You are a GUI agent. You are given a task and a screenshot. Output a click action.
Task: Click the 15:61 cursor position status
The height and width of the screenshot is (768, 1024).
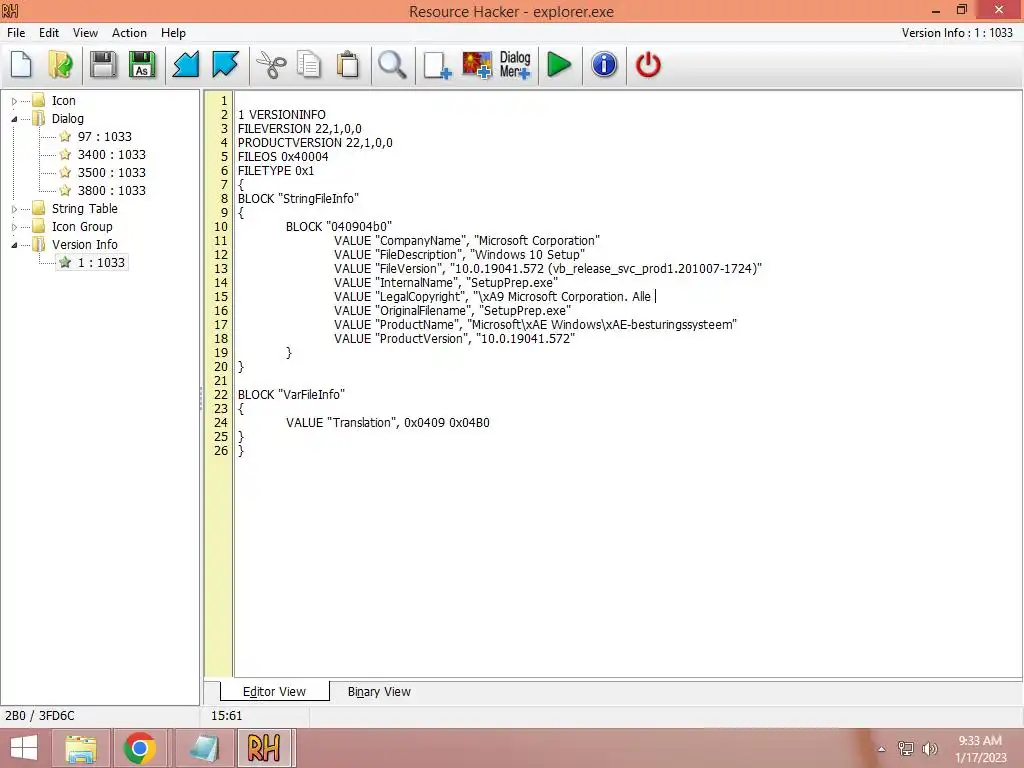coord(227,716)
